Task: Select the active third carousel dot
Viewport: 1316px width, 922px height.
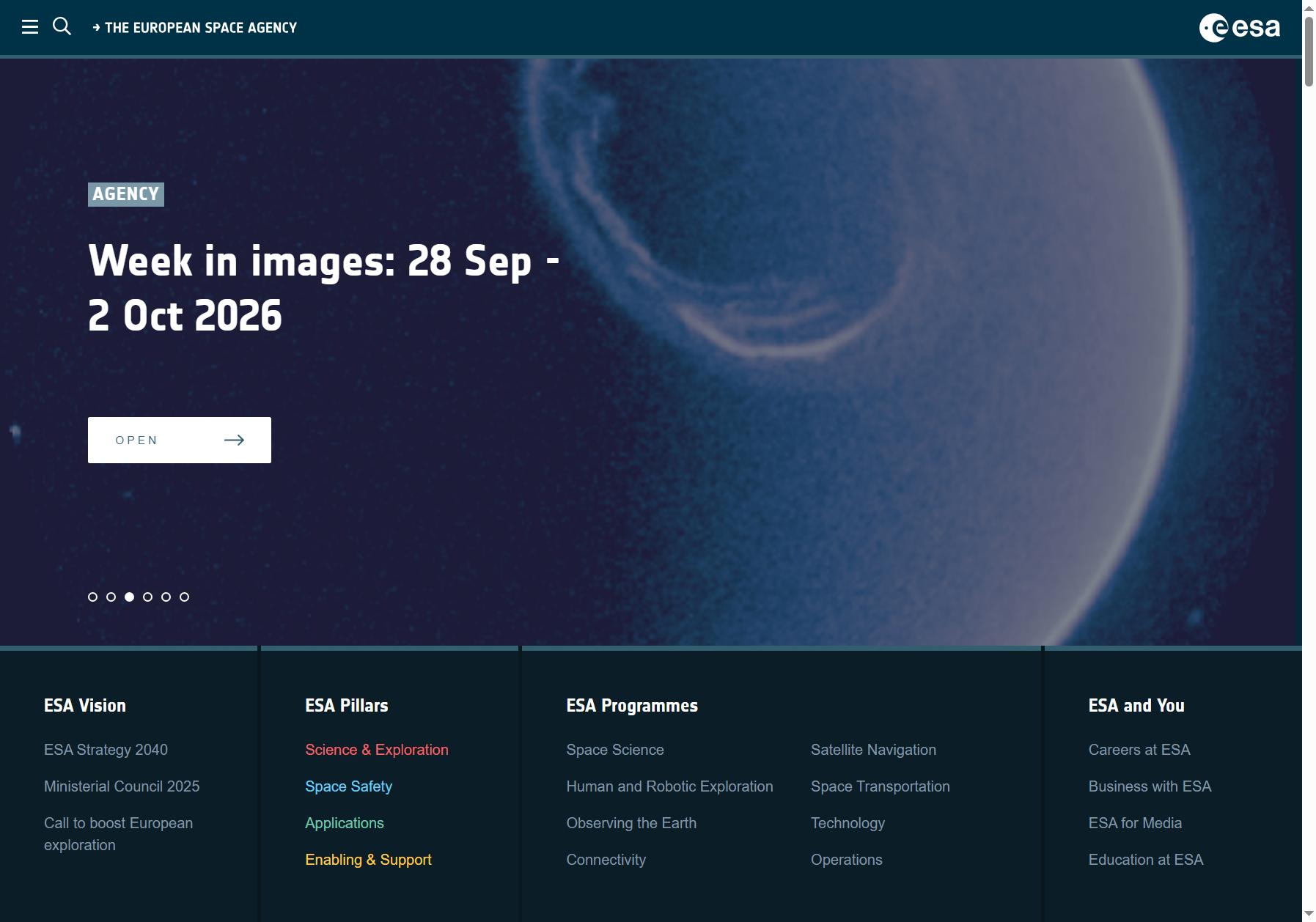Action: 129,597
